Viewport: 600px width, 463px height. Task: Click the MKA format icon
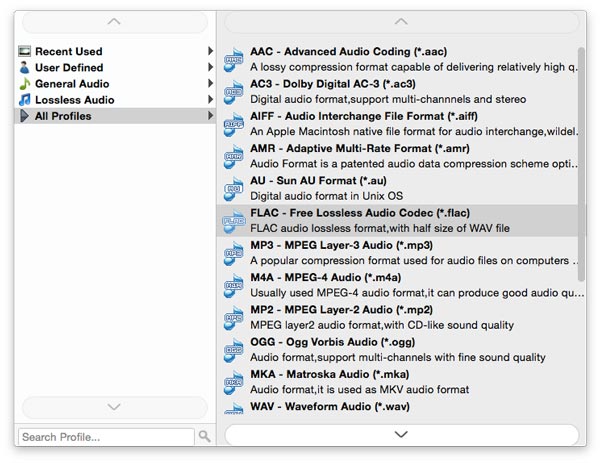[234, 382]
